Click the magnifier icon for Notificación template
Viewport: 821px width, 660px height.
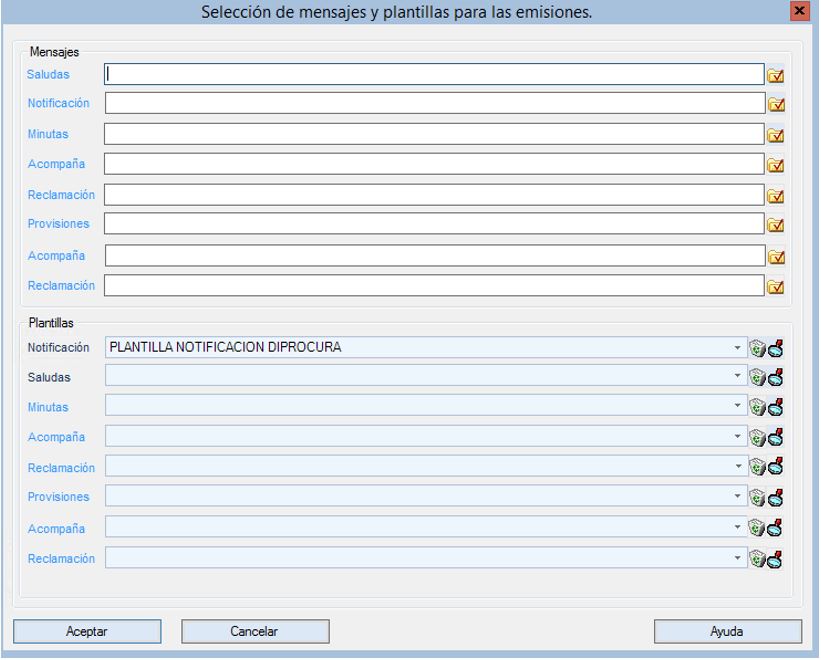[x=774, y=348]
